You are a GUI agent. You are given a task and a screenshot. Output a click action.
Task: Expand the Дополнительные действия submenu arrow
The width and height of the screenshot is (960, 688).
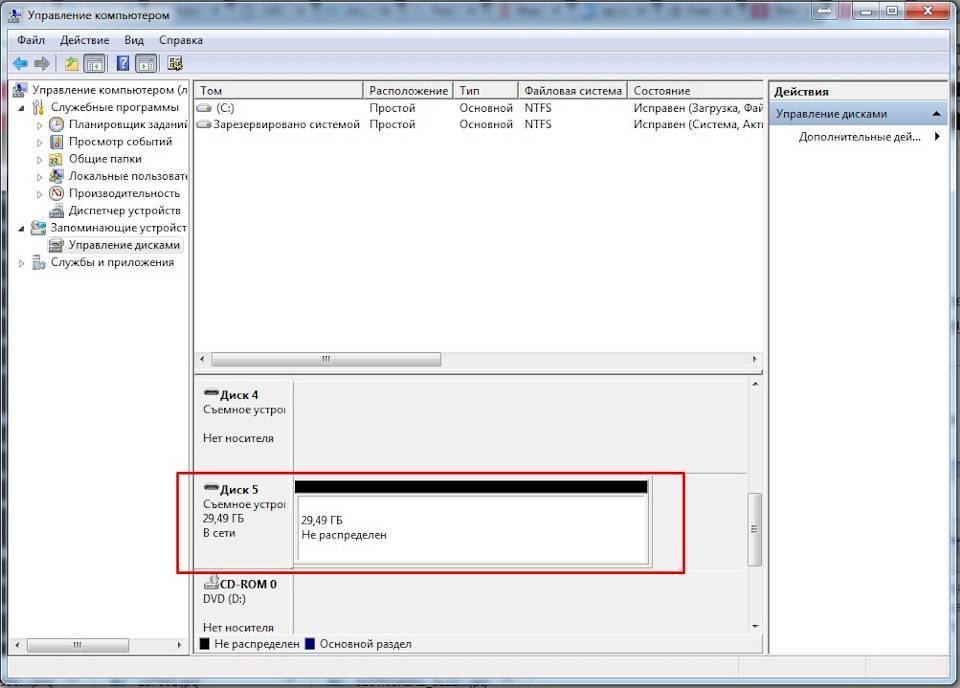[x=937, y=137]
